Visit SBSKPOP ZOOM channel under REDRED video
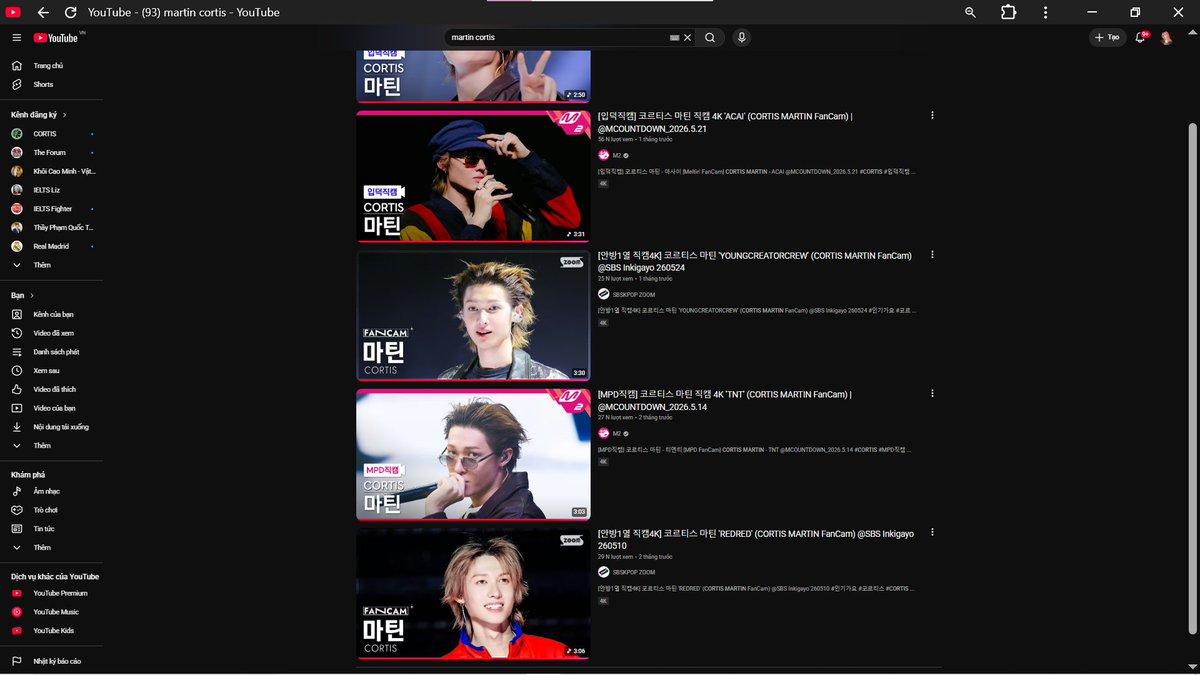 (x=634, y=573)
